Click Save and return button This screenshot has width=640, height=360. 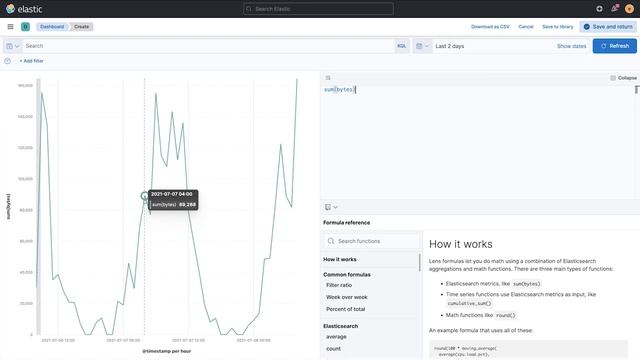608,27
